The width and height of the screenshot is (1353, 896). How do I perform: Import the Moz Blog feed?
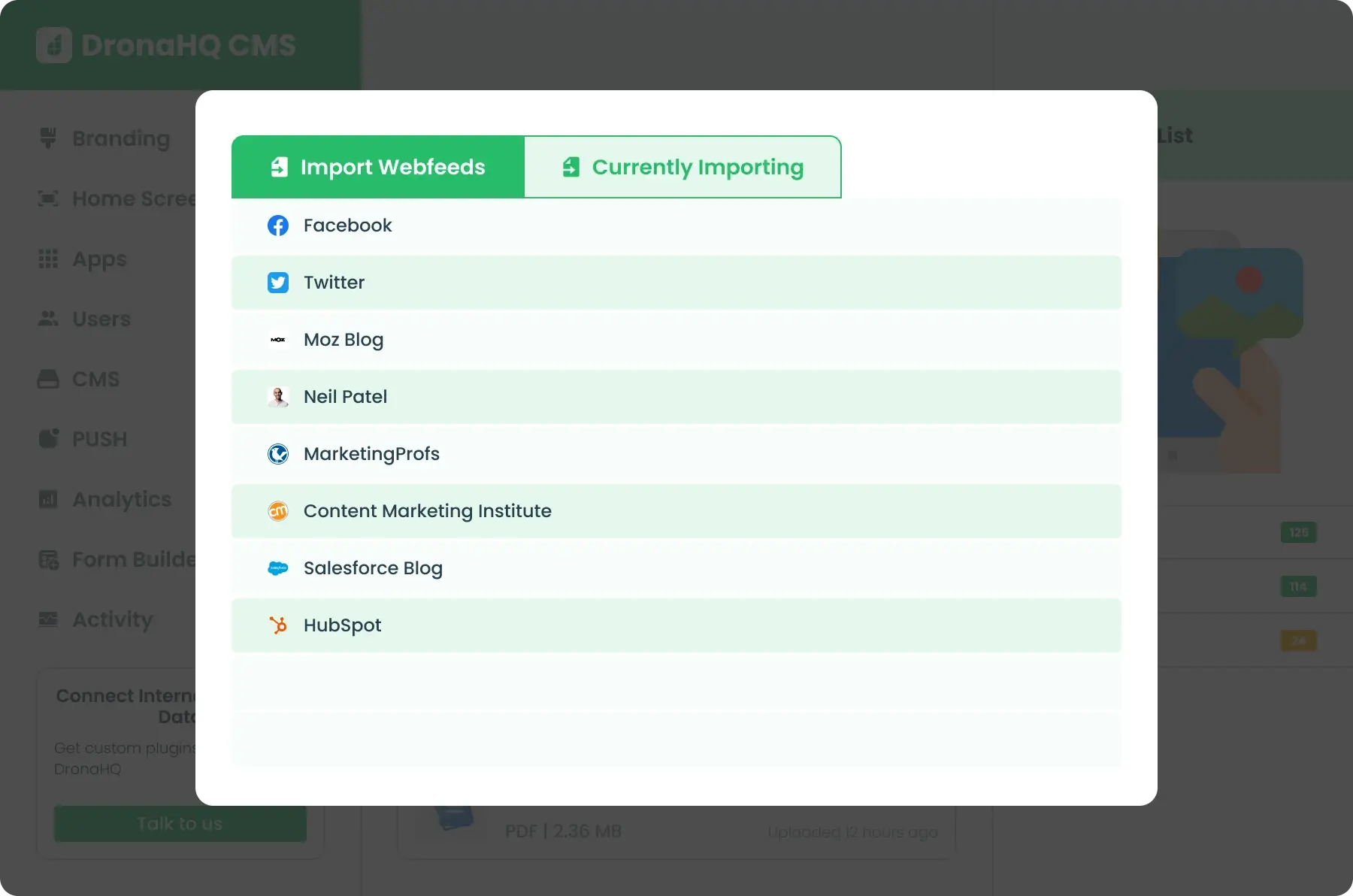tap(343, 340)
